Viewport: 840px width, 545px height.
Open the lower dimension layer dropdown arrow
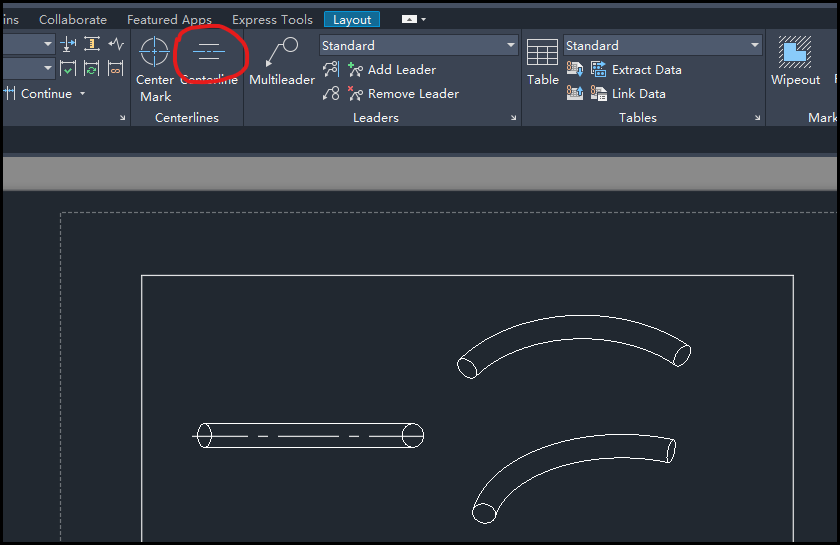(x=48, y=69)
